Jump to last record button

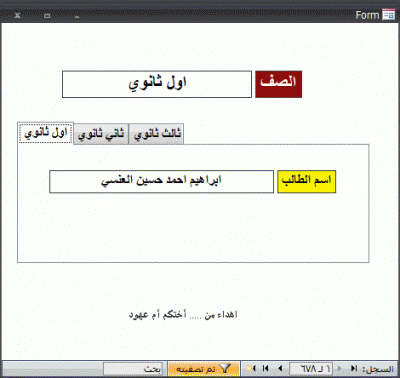266,369
